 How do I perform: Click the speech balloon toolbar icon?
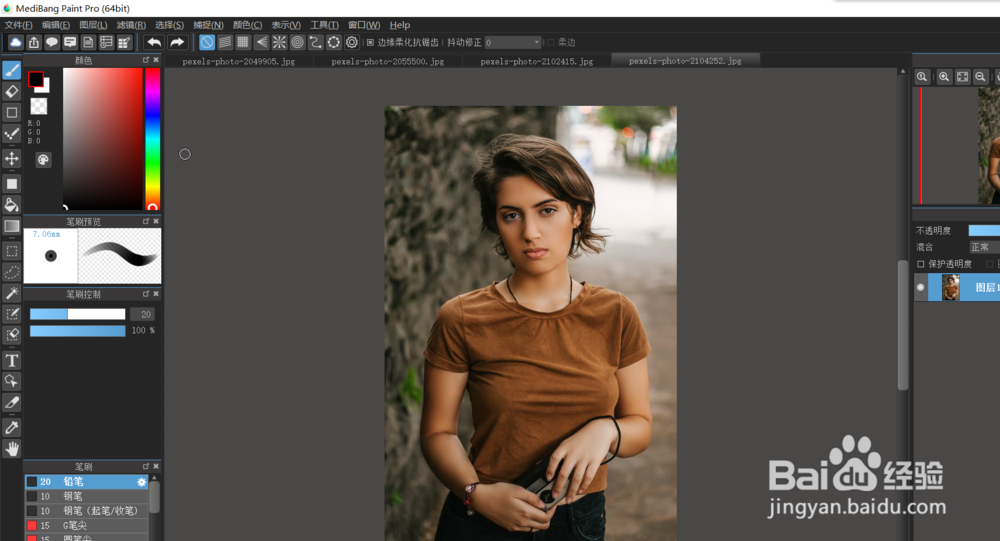pyautogui.click(x=52, y=42)
